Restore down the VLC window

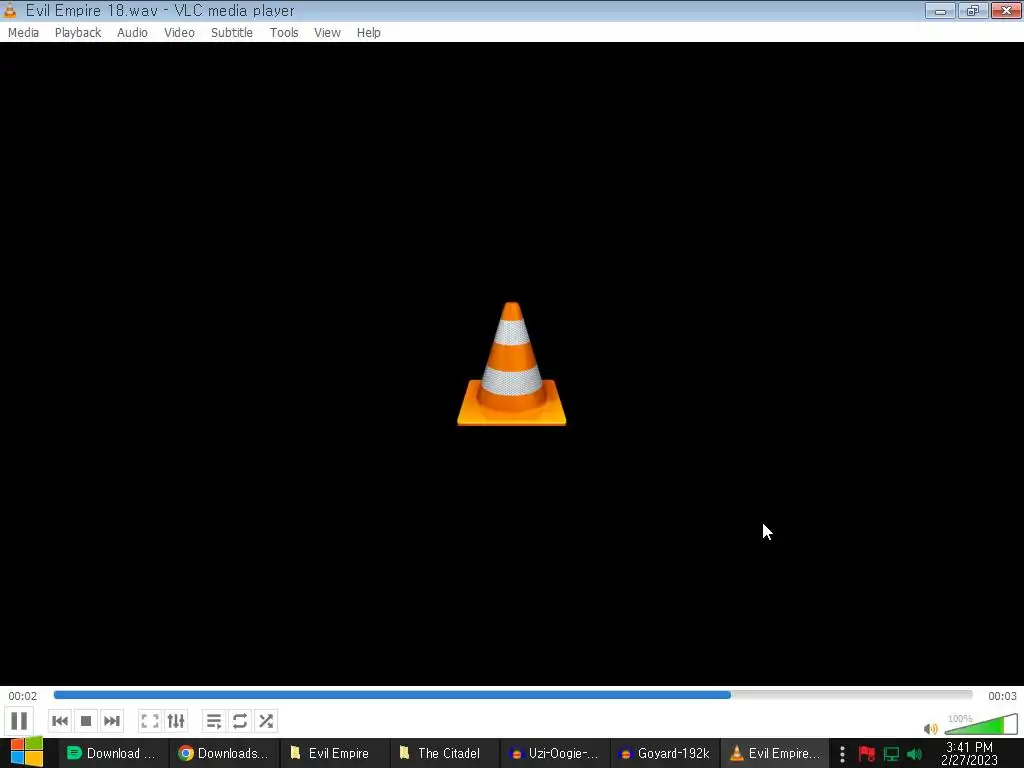(973, 10)
